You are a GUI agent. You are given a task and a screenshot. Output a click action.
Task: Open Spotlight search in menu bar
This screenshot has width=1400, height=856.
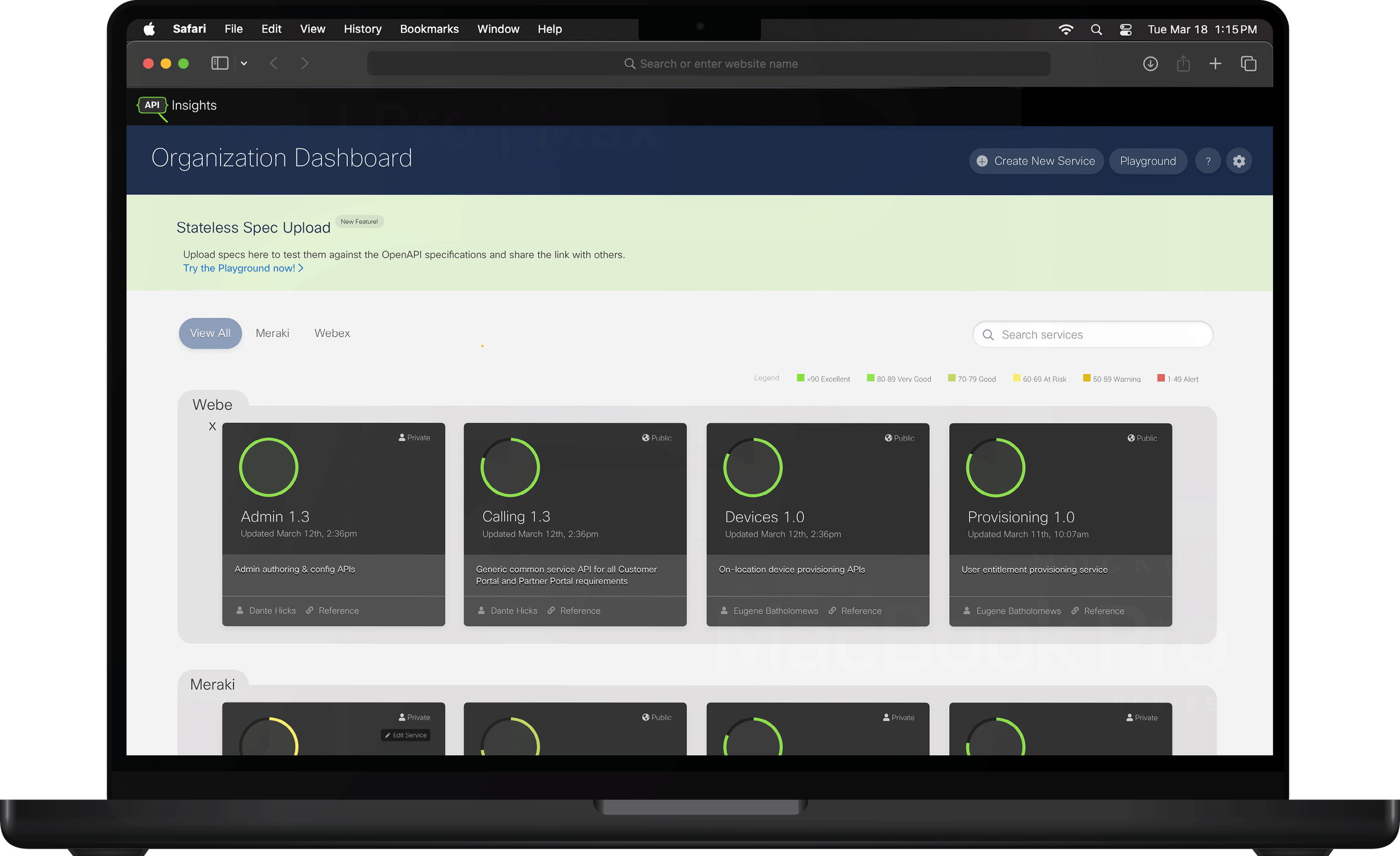(x=1096, y=30)
